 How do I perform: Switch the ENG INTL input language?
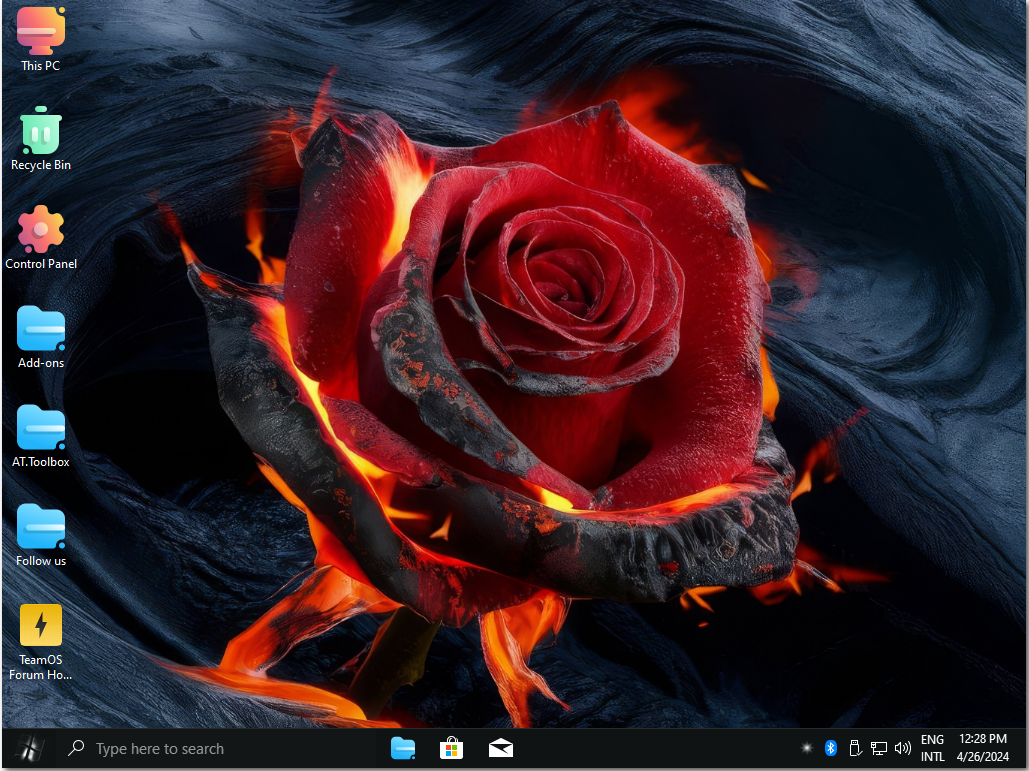933,748
